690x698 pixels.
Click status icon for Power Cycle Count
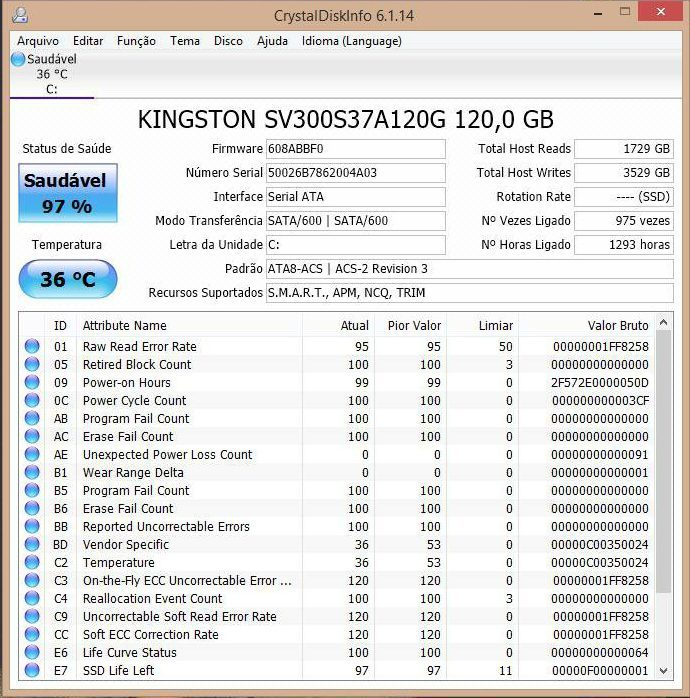(x=32, y=400)
